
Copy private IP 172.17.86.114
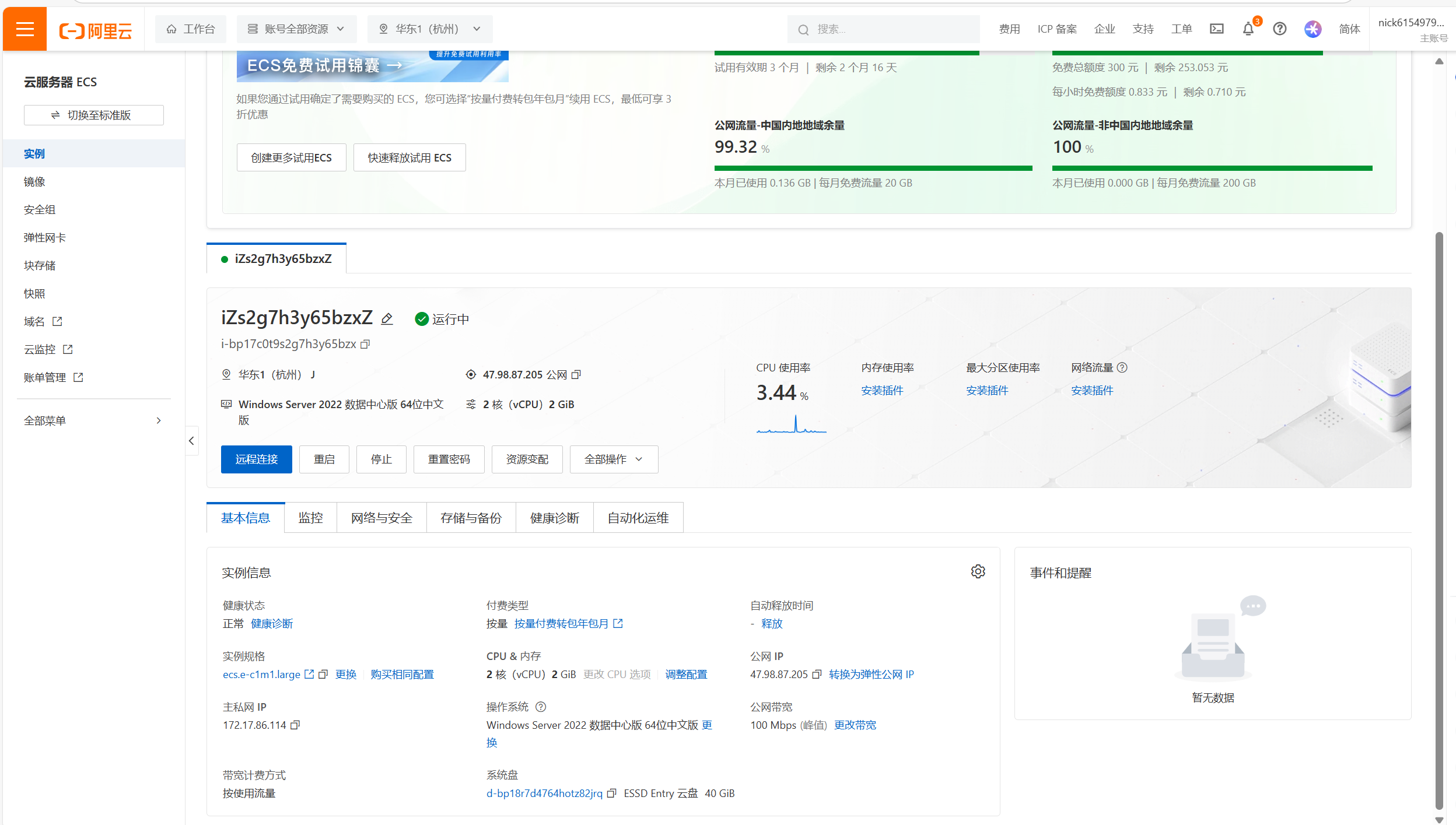[295, 725]
